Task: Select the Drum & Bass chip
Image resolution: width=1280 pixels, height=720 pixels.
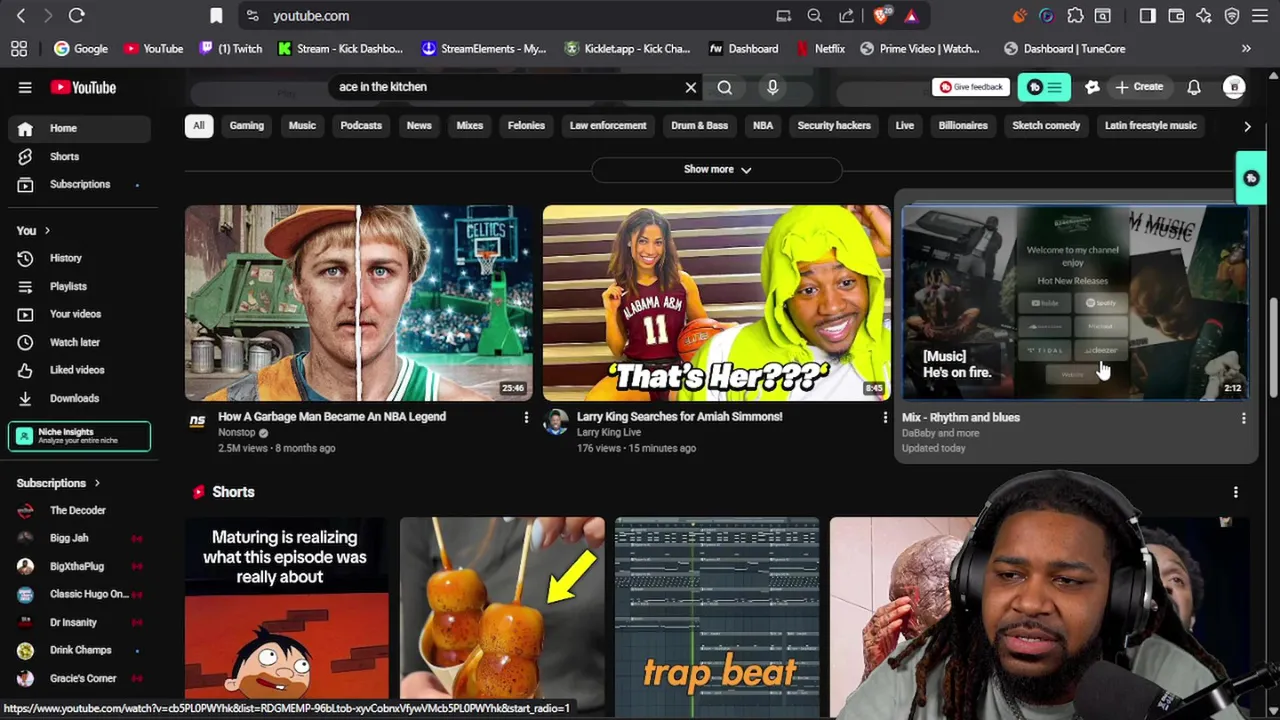Action: click(699, 126)
